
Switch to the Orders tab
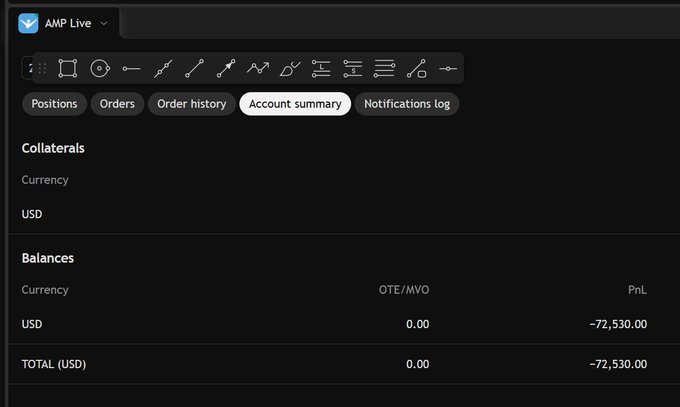pyautogui.click(x=117, y=104)
